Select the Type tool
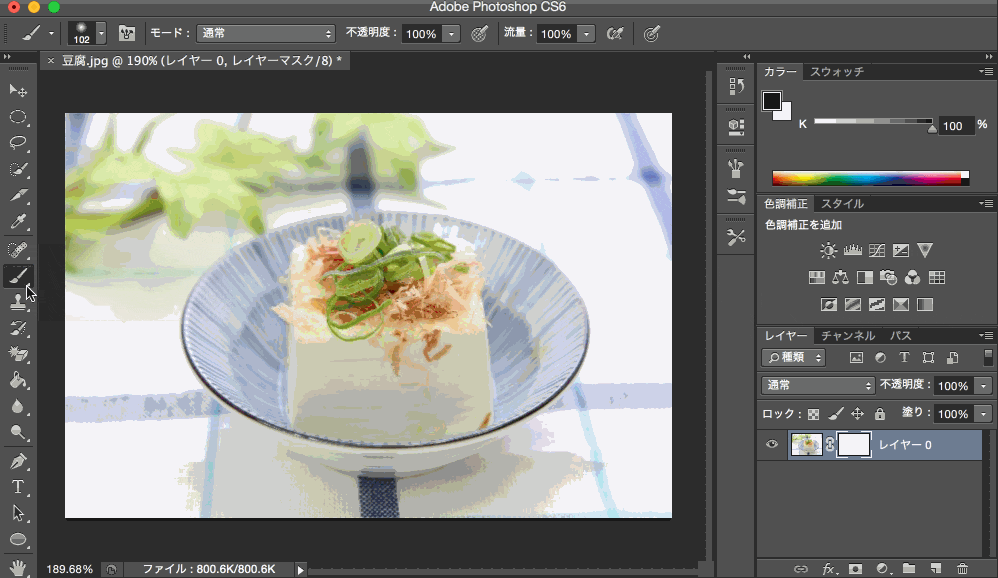The height and width of the screenshot is (578, 998). coord(18,487)
